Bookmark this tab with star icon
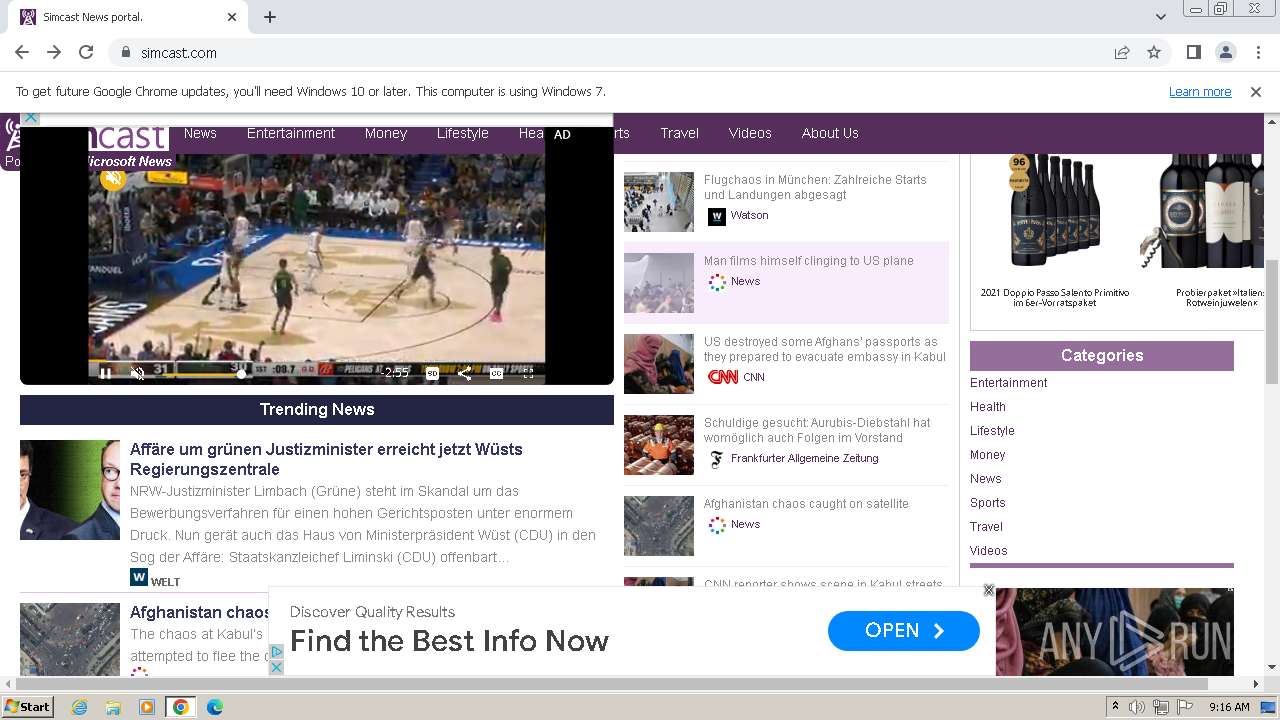The width and height of the screenshot is (1280, 720). tap(1154, 53)
